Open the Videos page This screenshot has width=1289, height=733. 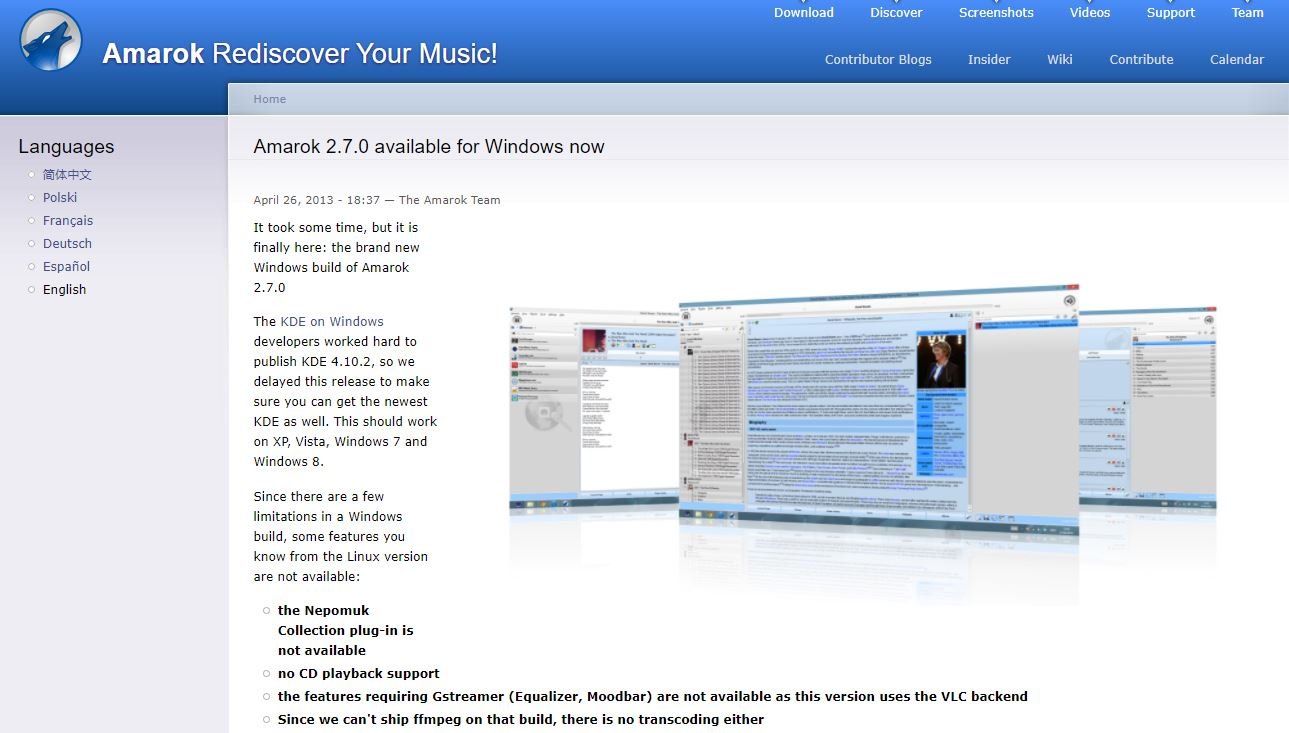click(1090, 12)
